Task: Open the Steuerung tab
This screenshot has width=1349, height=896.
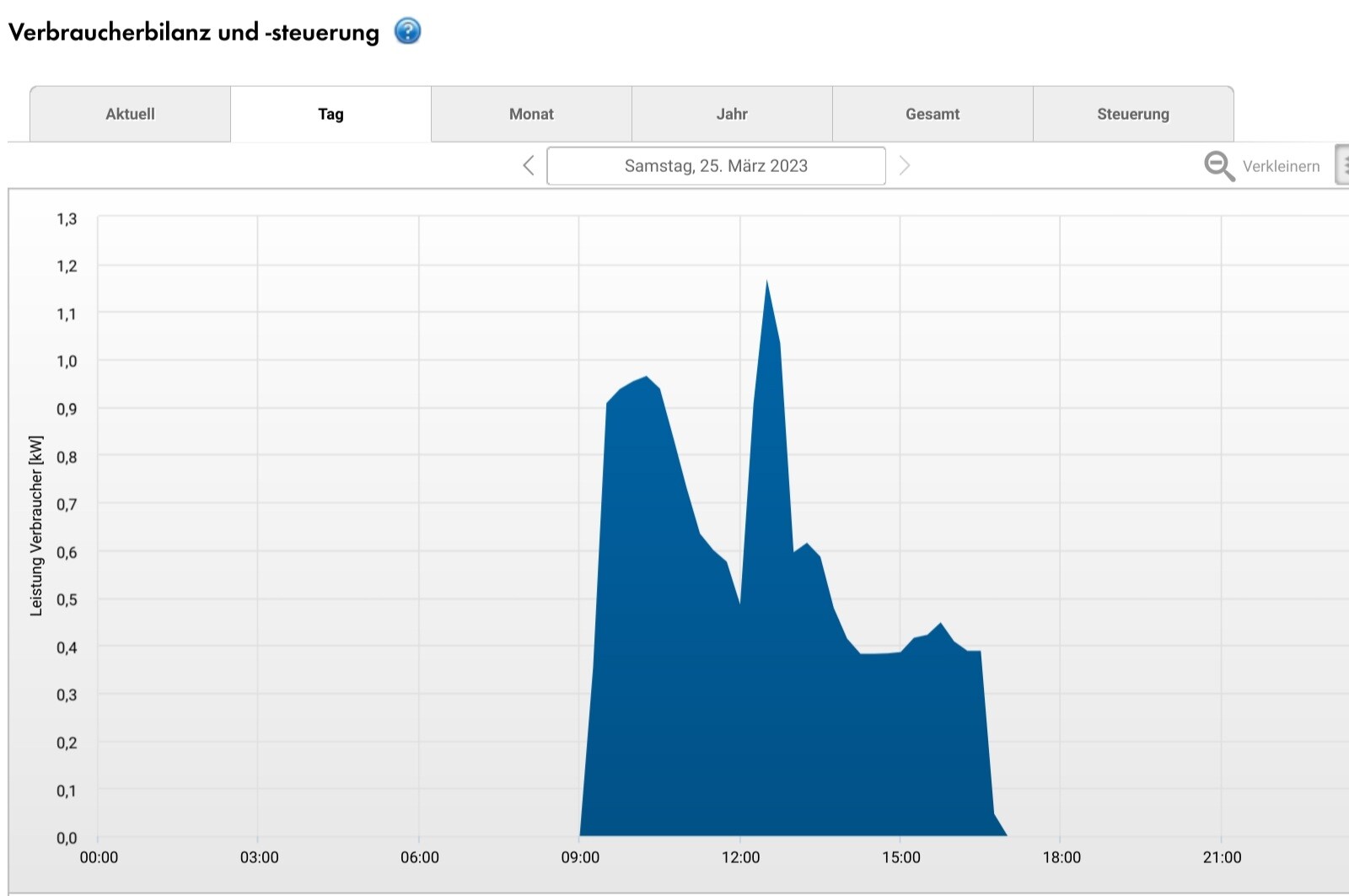Action: (x=1133, y=115)
